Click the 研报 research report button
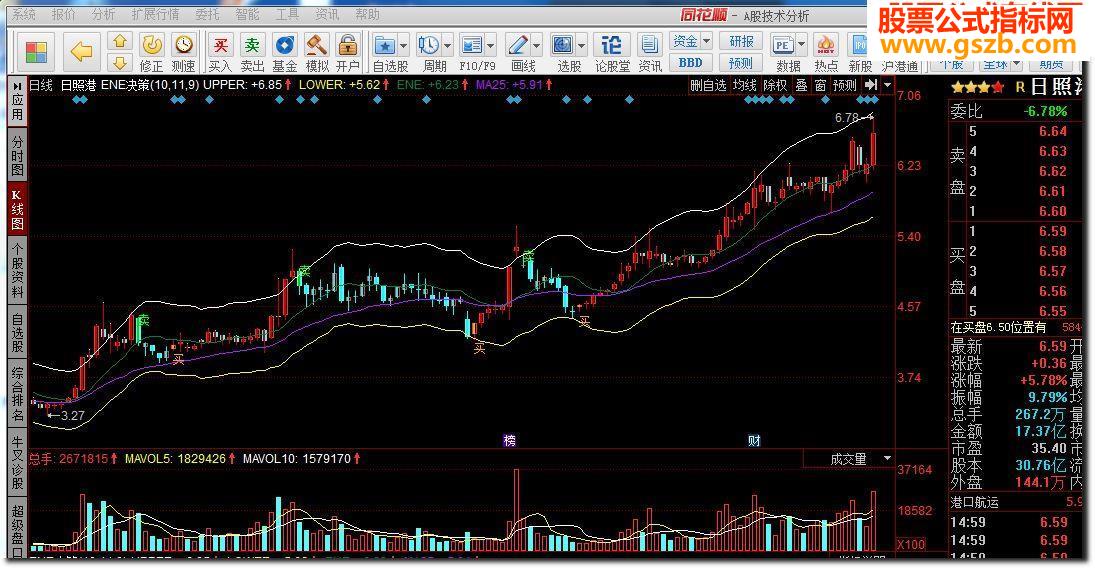Image resolution: width=1095 pixels, height=568 pixels. click(741, 41)
